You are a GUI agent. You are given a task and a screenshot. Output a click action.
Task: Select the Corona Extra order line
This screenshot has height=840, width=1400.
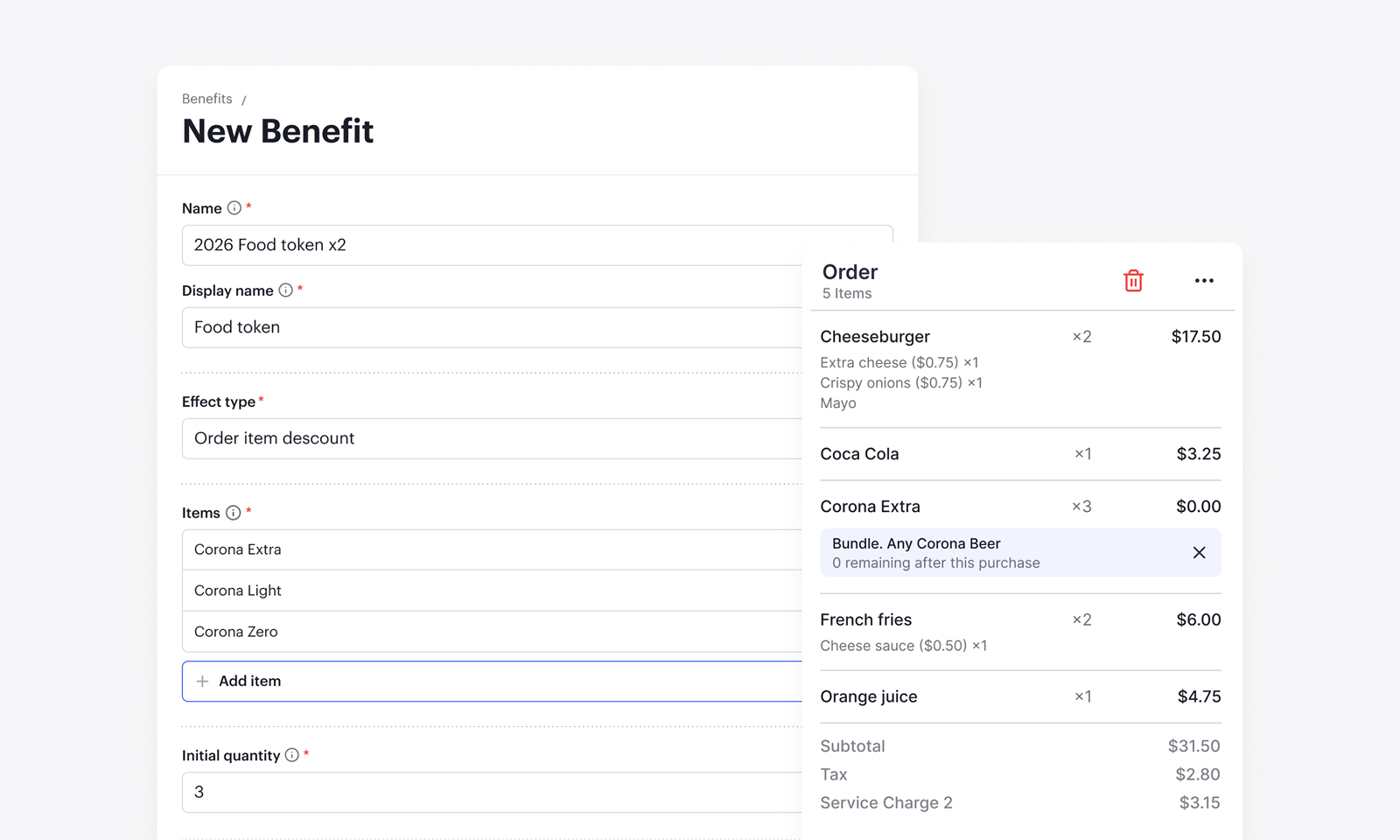click(1020, 507)
